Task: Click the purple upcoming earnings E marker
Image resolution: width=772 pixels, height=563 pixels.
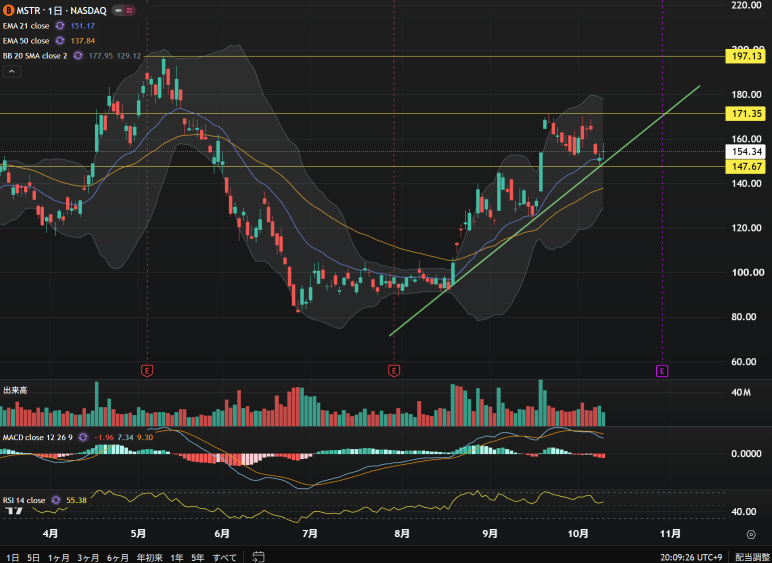Action: pyautogui.click(x=662, y=371)
